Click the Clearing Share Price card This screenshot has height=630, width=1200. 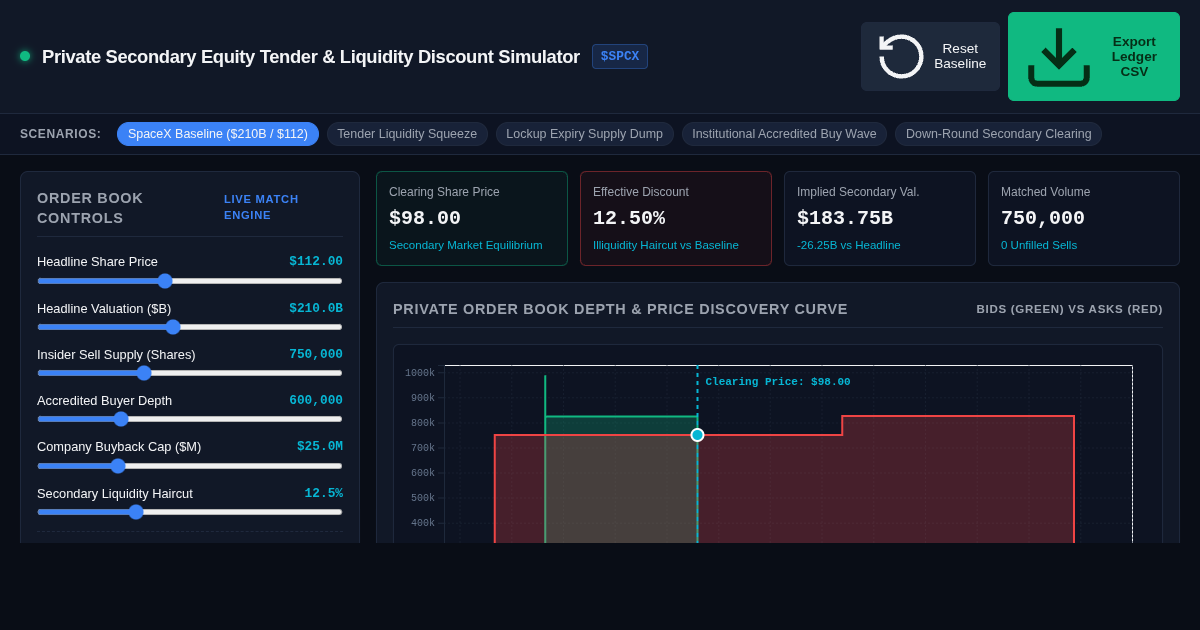pos(472,218)
